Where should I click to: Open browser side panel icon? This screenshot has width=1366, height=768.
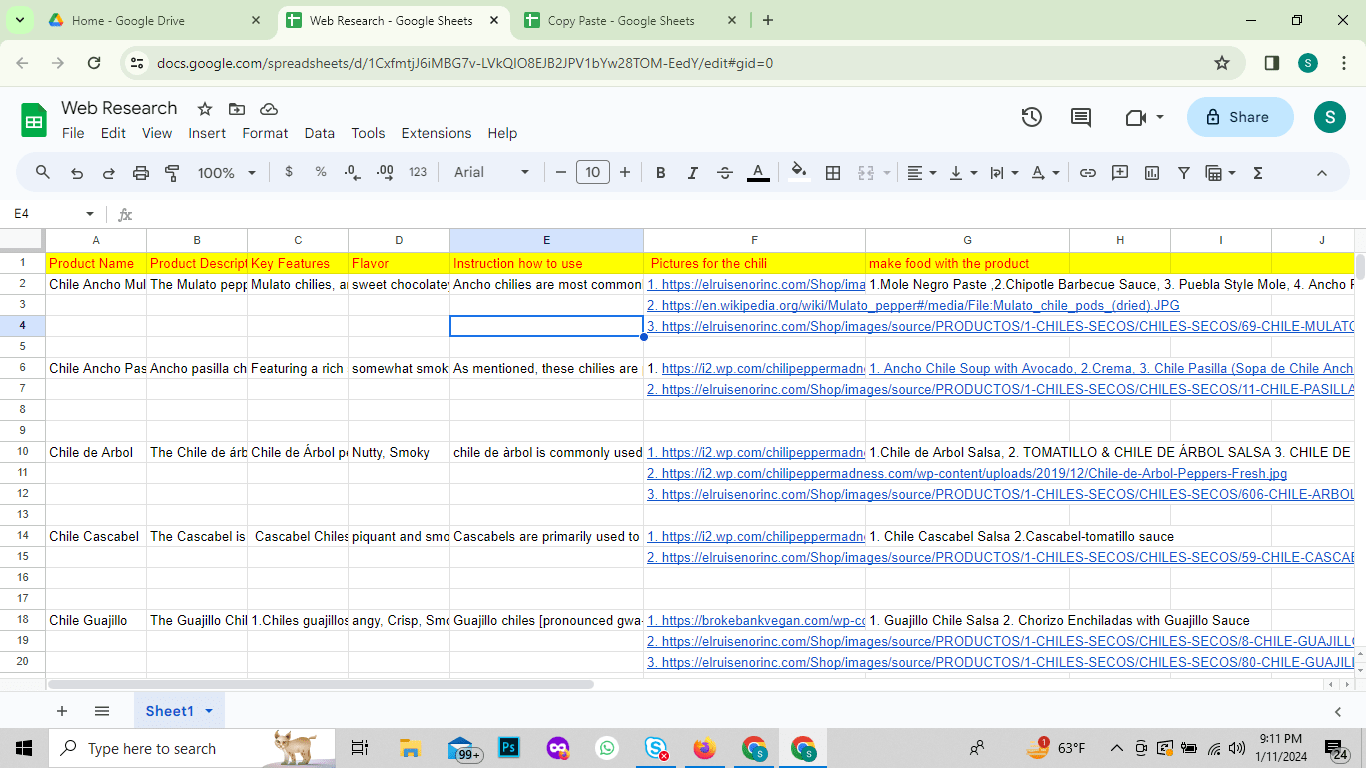pyautogui.click(x=1272, y=63)
